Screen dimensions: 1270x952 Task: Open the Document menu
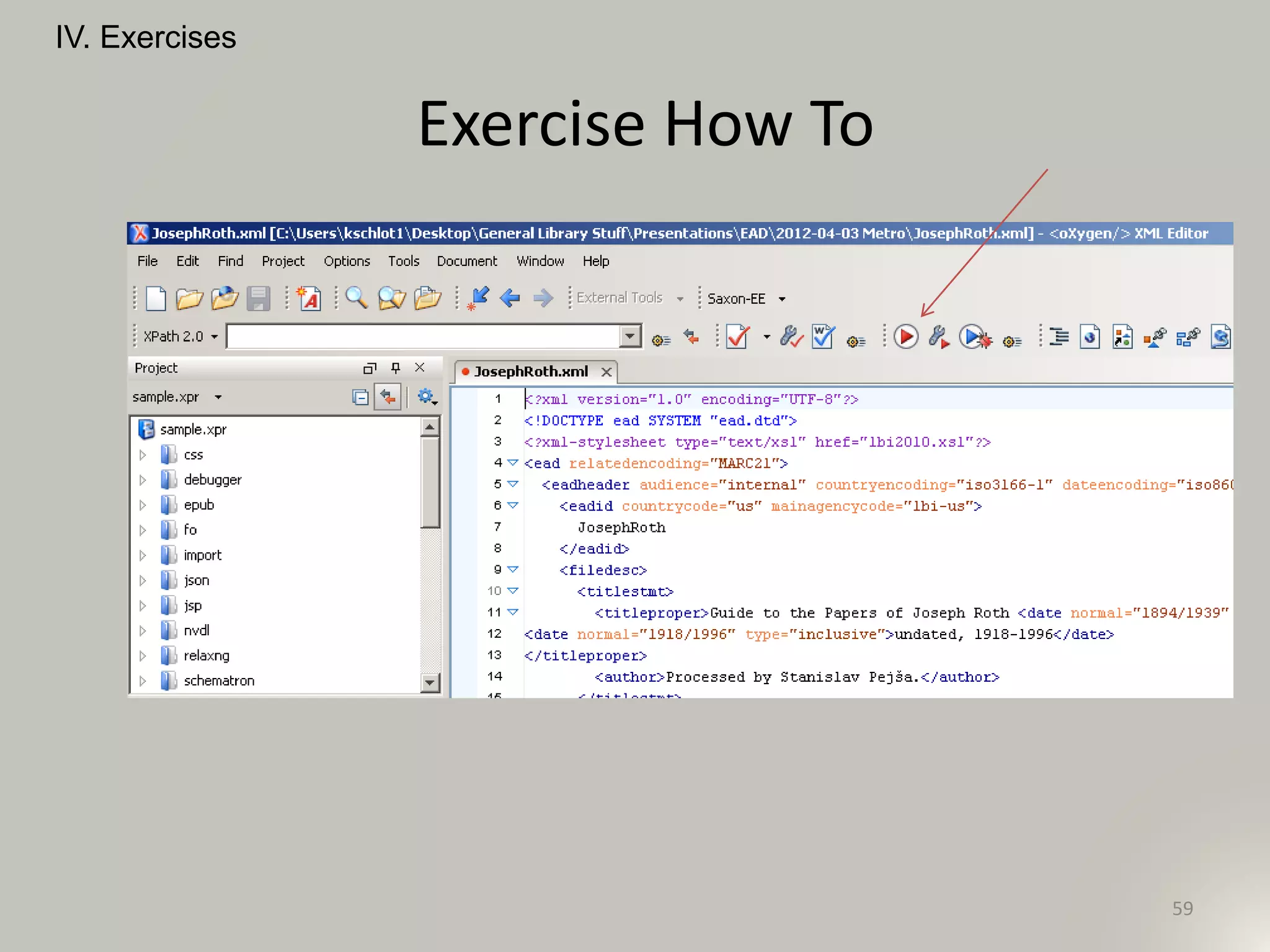tap(467, 261)
